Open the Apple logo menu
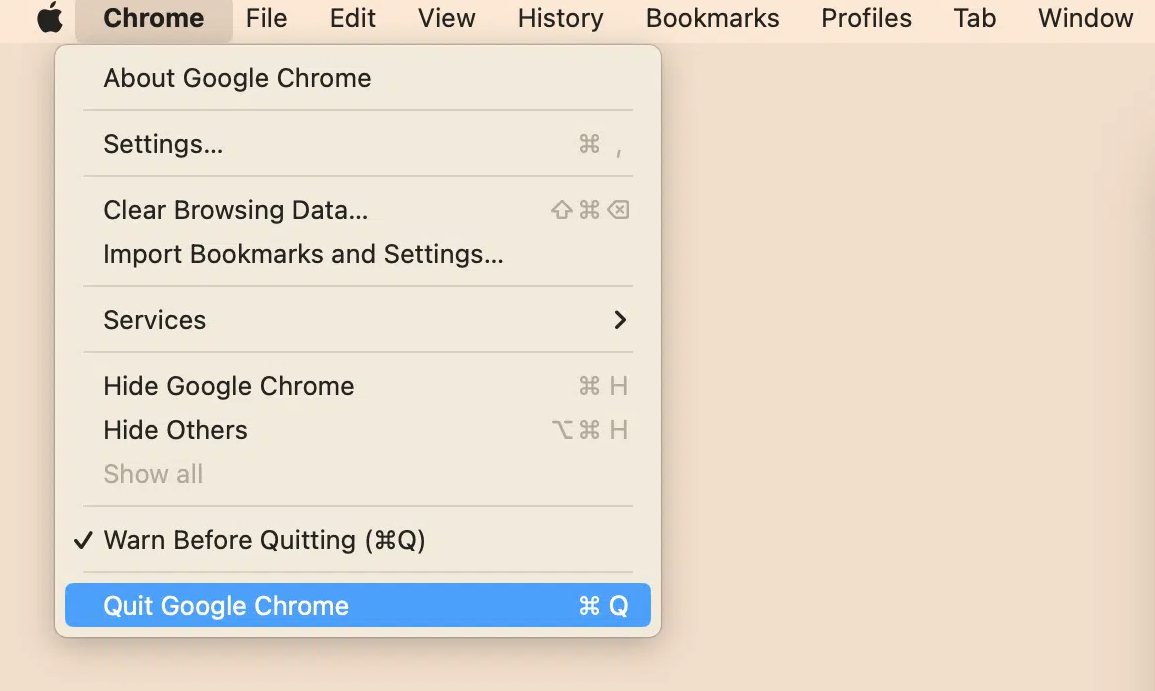 pyautogui.click(x=49, y=18)
